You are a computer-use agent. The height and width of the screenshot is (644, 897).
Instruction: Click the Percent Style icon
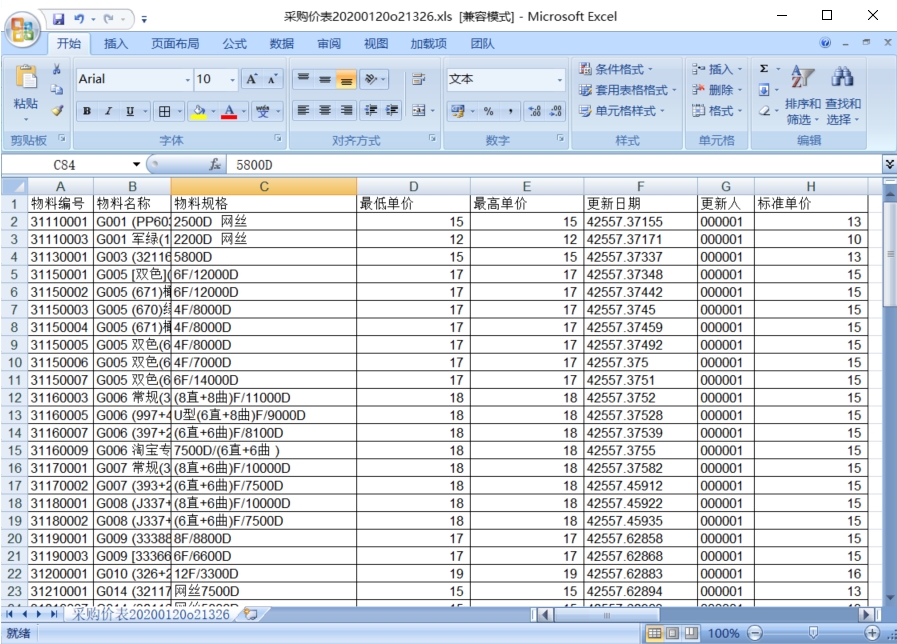coord(488,111)
